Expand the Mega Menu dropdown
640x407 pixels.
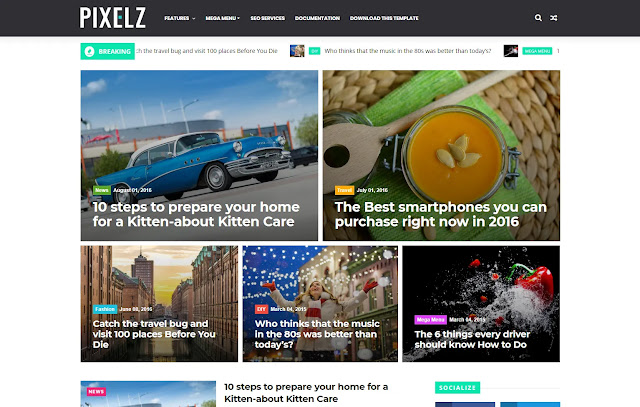coord(222,18)
